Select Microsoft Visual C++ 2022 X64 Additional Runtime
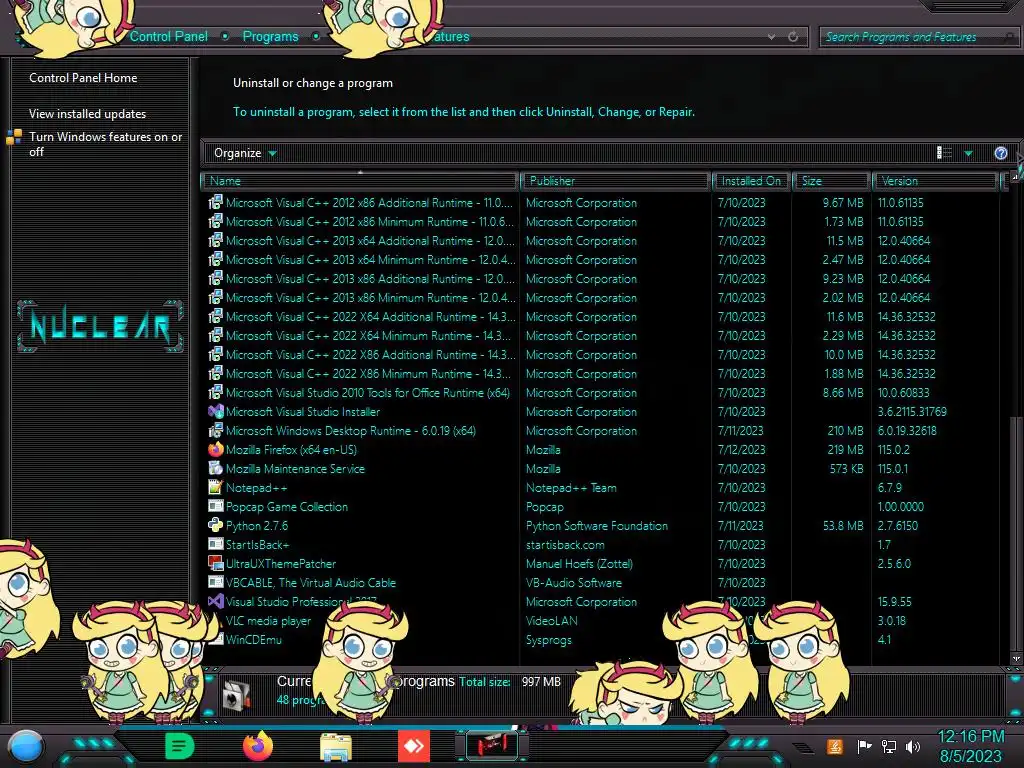Image resolution: width=1024 pixels, height=768 pixels. coord(370,316)
